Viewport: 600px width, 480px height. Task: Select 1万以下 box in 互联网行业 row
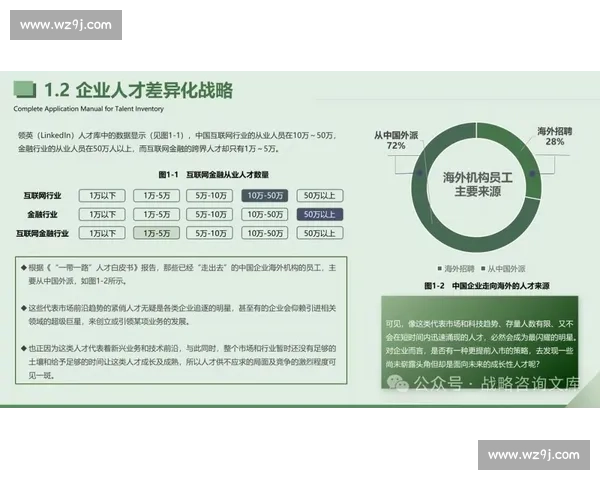[102, 196]
